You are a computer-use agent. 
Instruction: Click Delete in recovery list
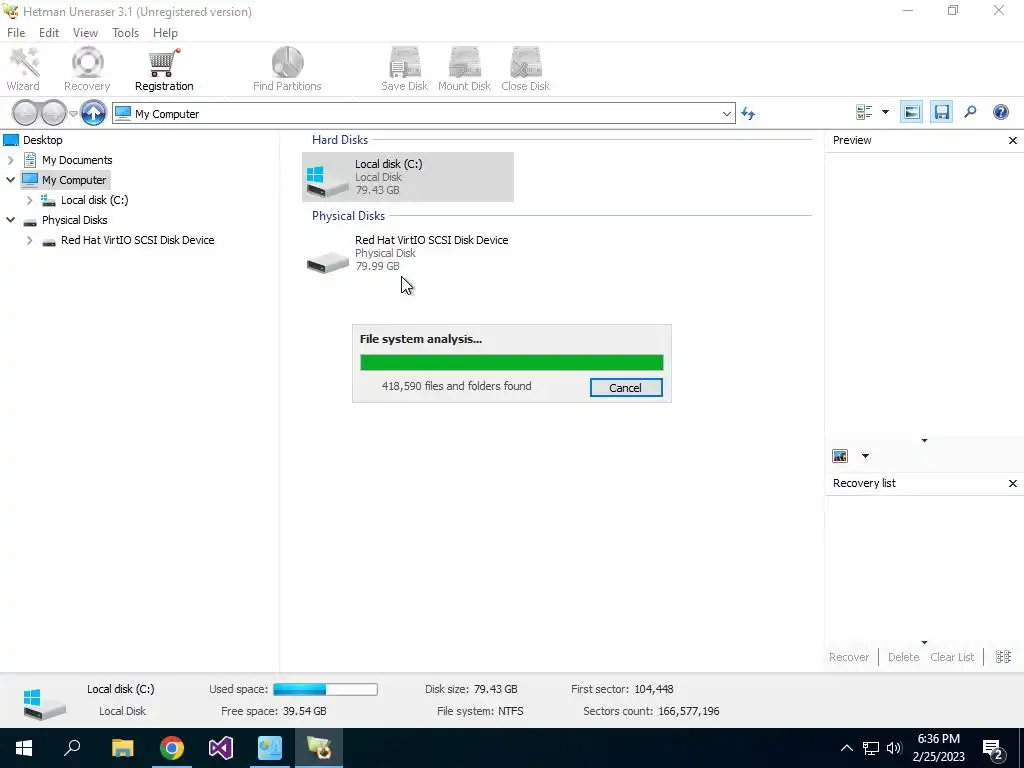tap(903, 657)
